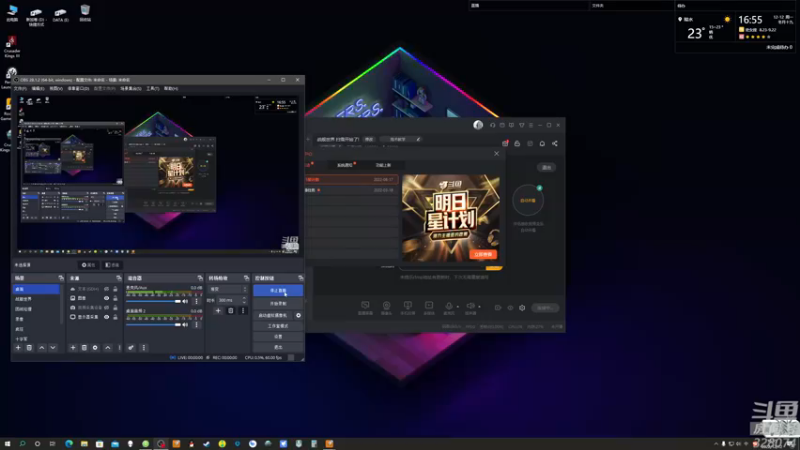Viewport: 800px width, 450px height.
Task: Open source properties gear in Sources footer
Action: point(95,347)
